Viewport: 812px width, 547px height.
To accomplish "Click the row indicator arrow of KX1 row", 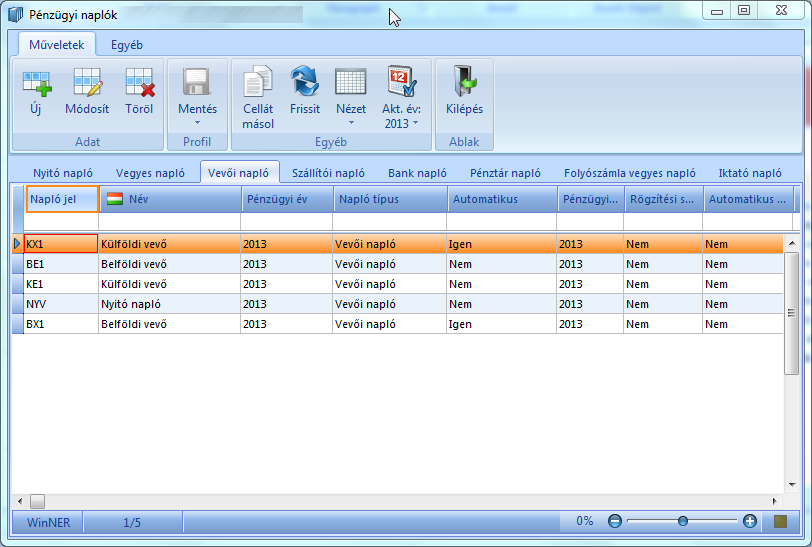I will (x=17, y=243).
